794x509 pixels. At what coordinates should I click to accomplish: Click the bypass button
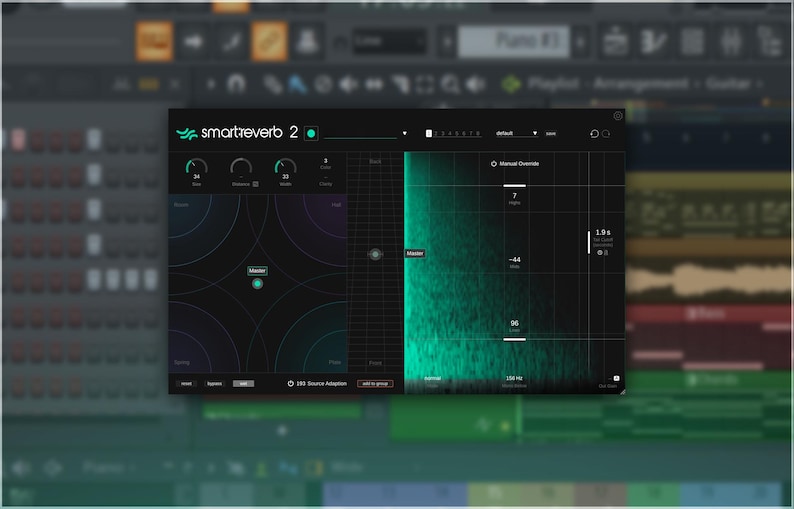(215, 384)
